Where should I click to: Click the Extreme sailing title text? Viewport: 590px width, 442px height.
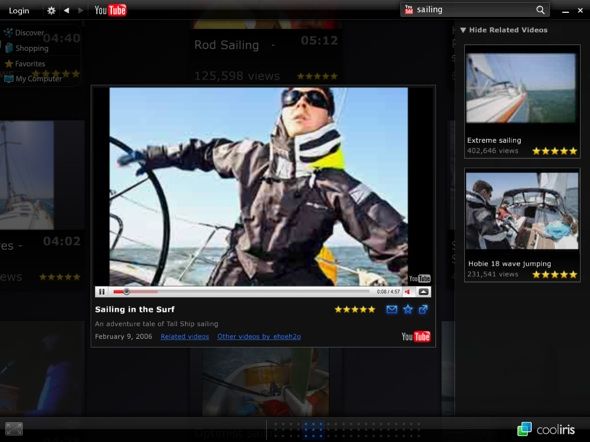[x=494, y=140]
